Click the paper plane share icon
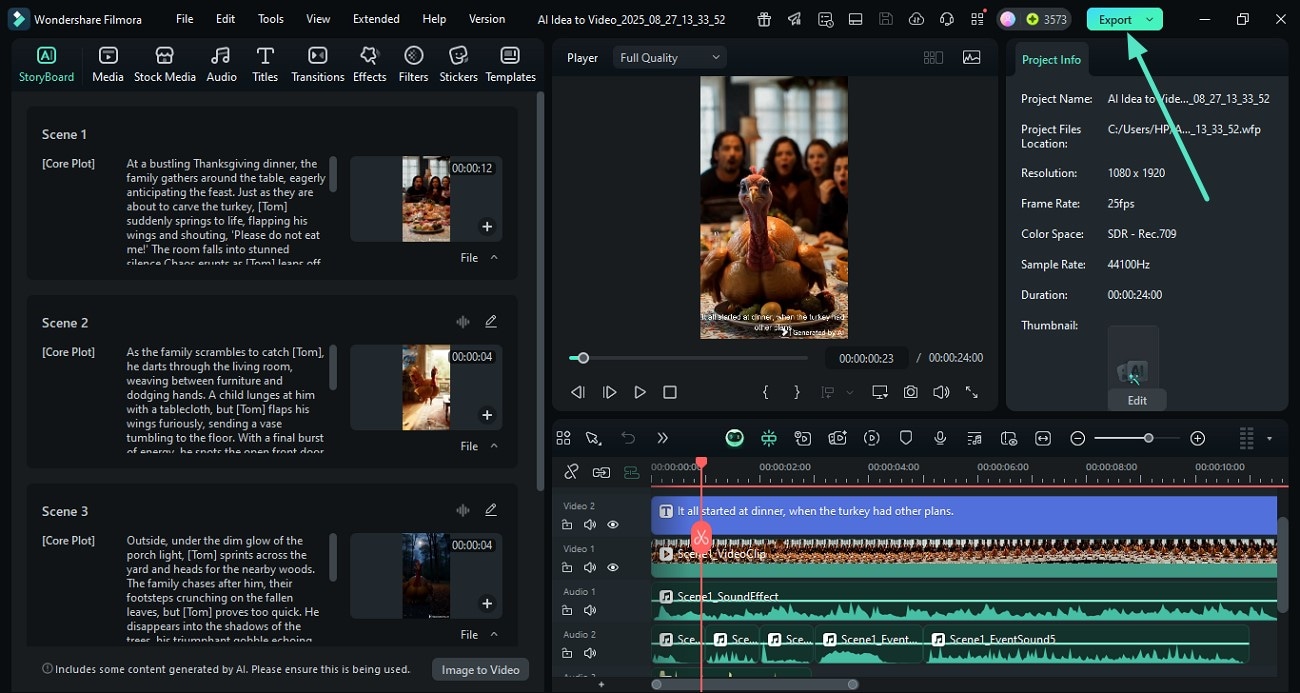 [x=794, y=19]
